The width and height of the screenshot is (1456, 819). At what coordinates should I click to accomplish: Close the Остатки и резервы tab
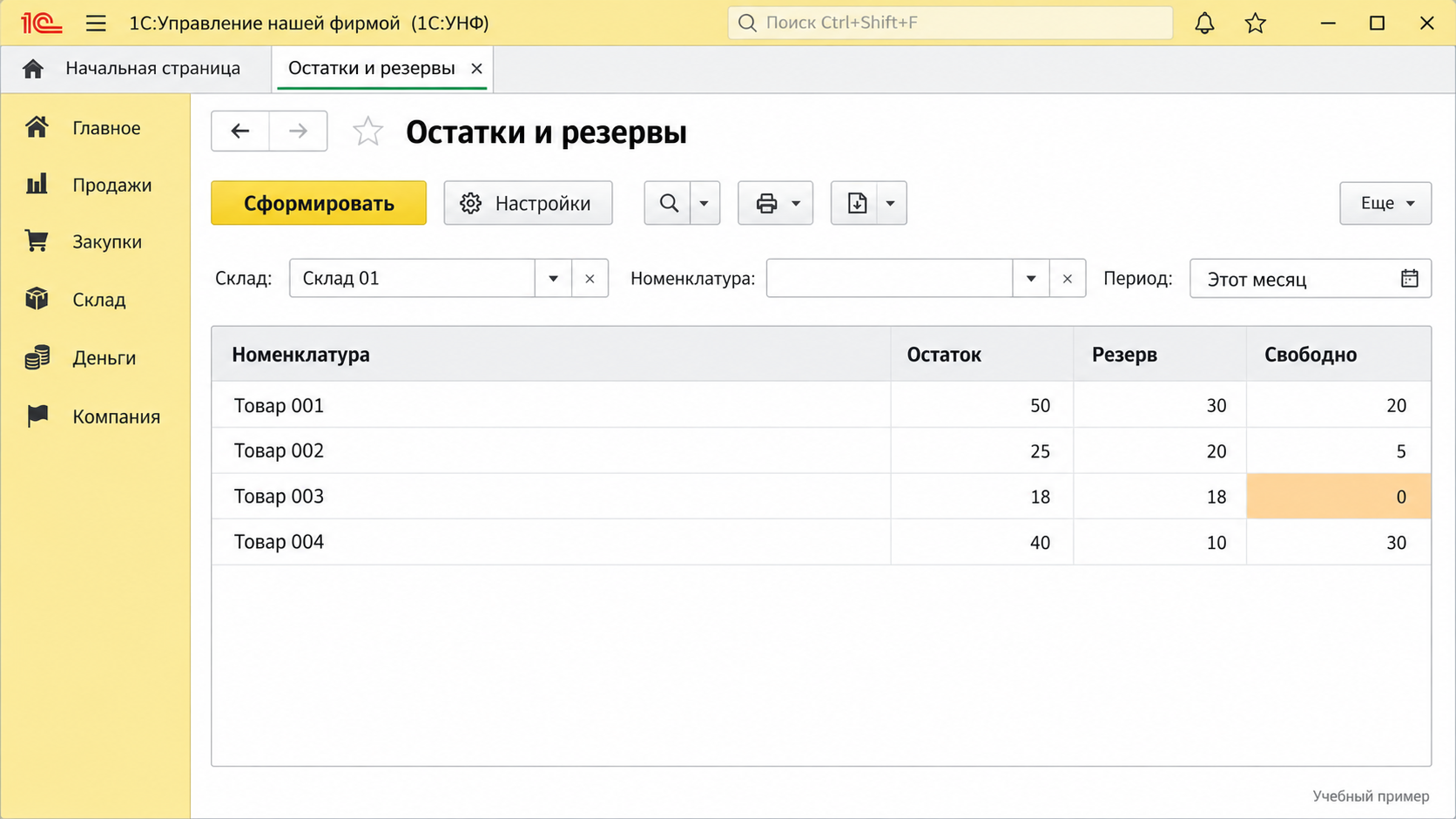tap(476, 68)
